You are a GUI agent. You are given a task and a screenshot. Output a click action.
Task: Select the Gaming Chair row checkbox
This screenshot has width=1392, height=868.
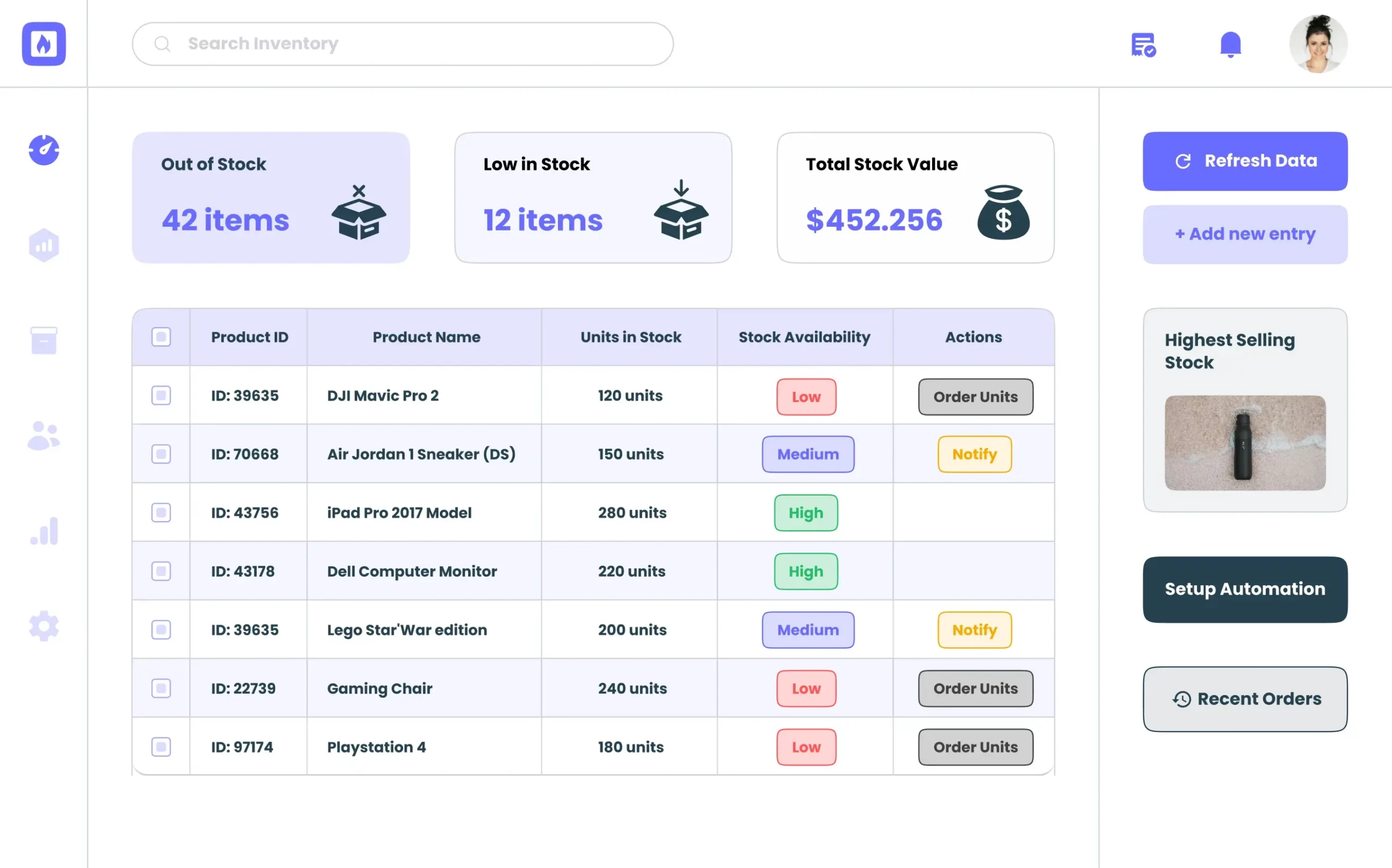tap(161, 688)
